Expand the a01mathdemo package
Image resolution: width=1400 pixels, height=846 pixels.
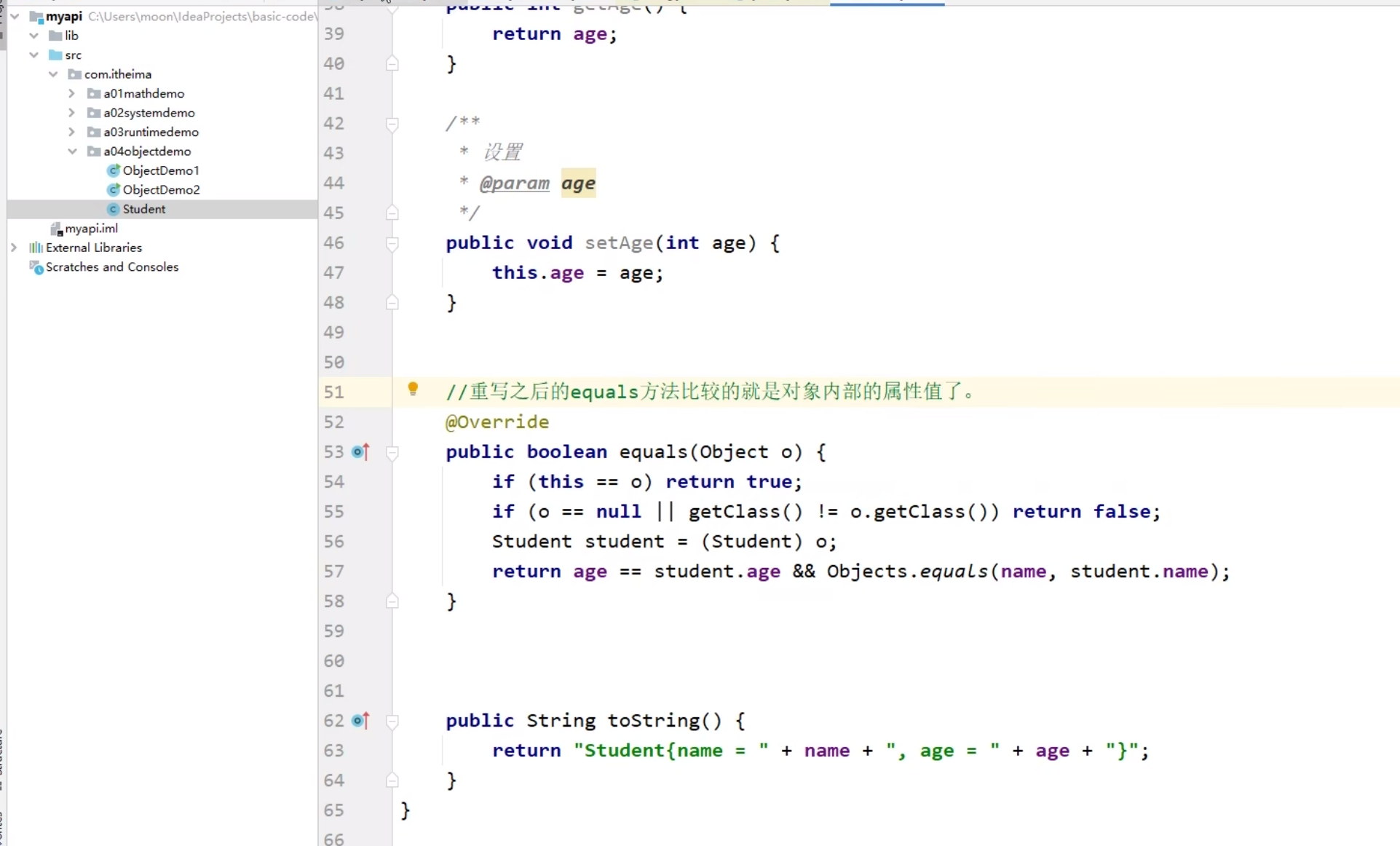coord(71,93)
